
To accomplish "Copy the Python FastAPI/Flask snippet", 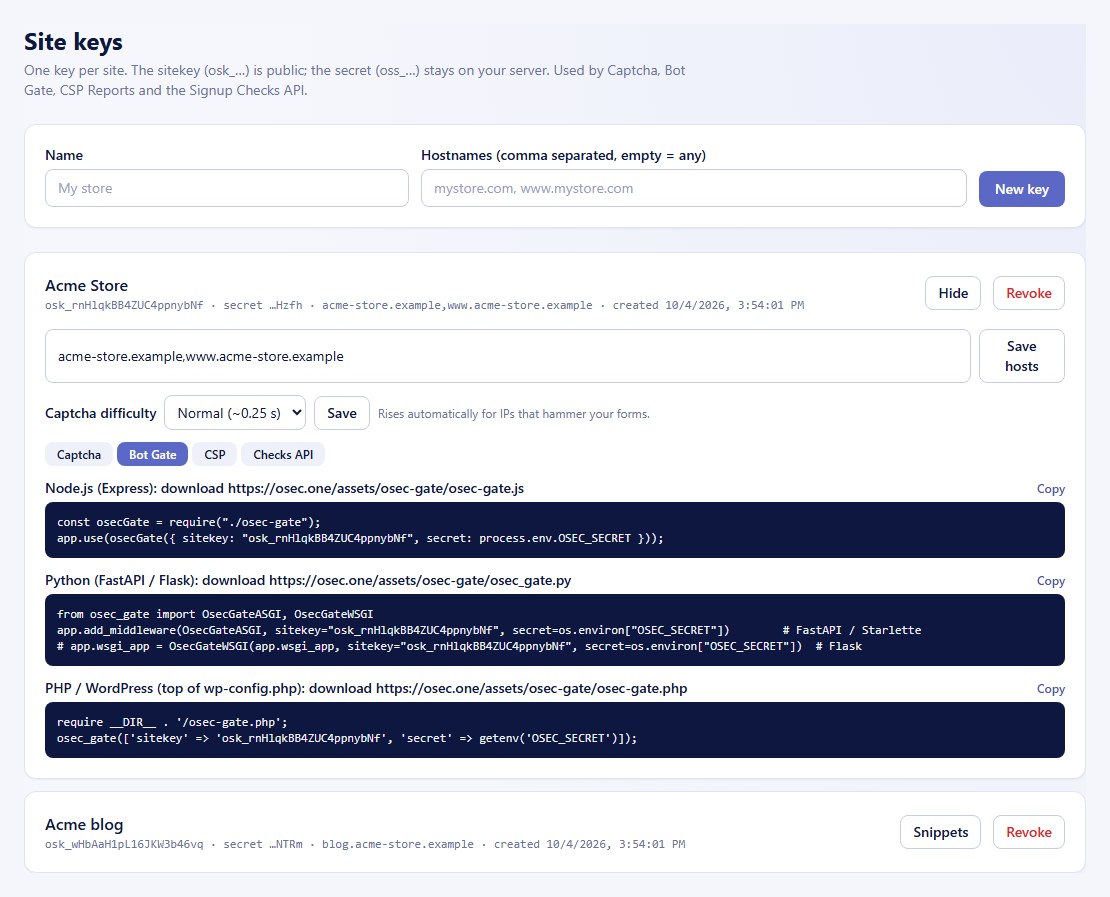I will pyautogui.click(x=1051, y=581).
